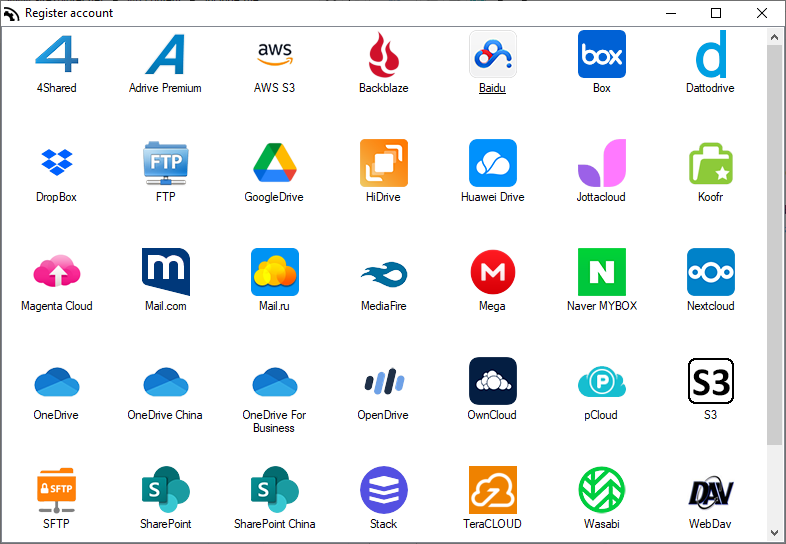The height and width of the screenshot is (544, 786).
Task: Click the vertical scrollbar thumb
Action: point(774,245)
